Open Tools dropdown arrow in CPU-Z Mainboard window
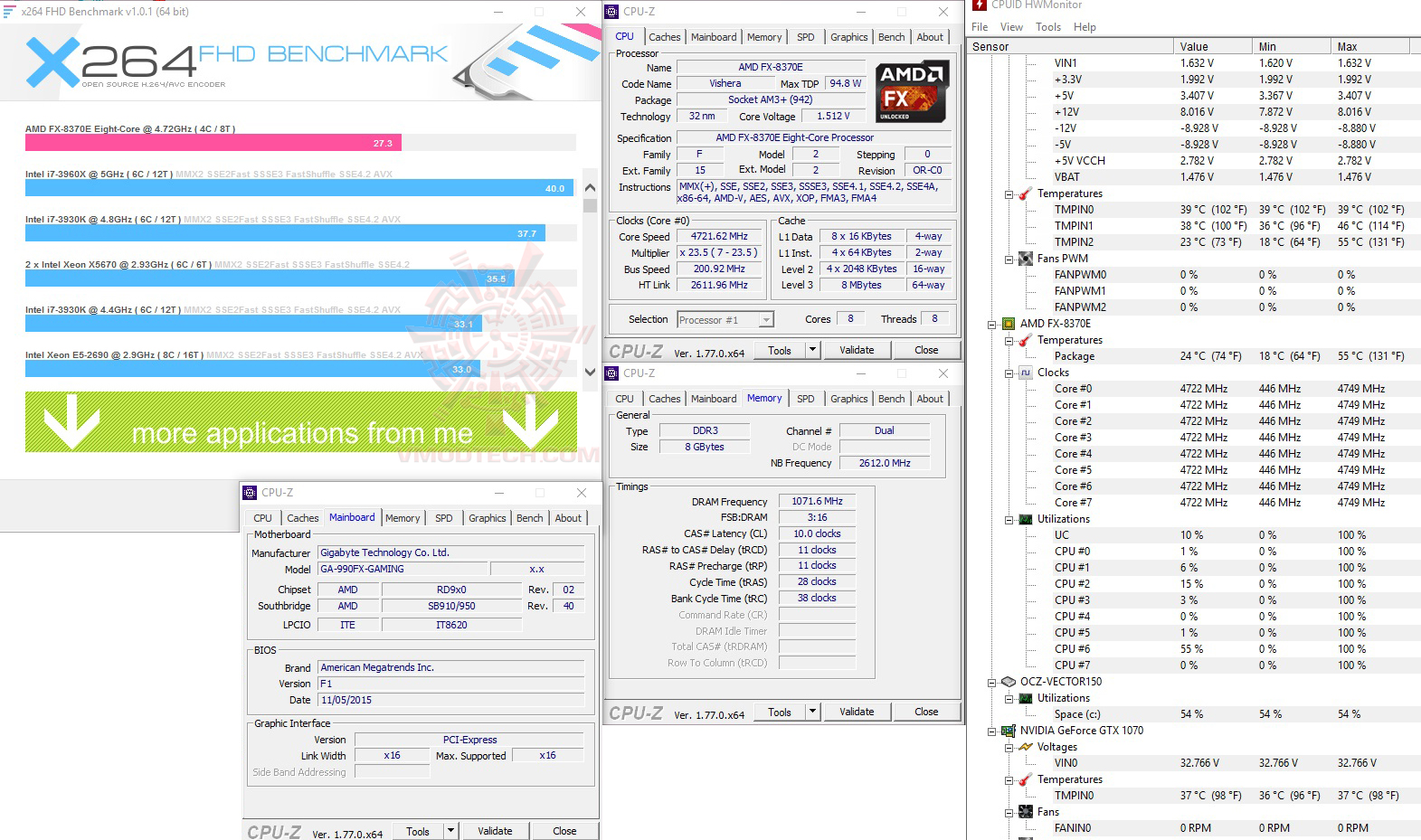The height and width of the screenshot is (840, 1421). [450, 831]
